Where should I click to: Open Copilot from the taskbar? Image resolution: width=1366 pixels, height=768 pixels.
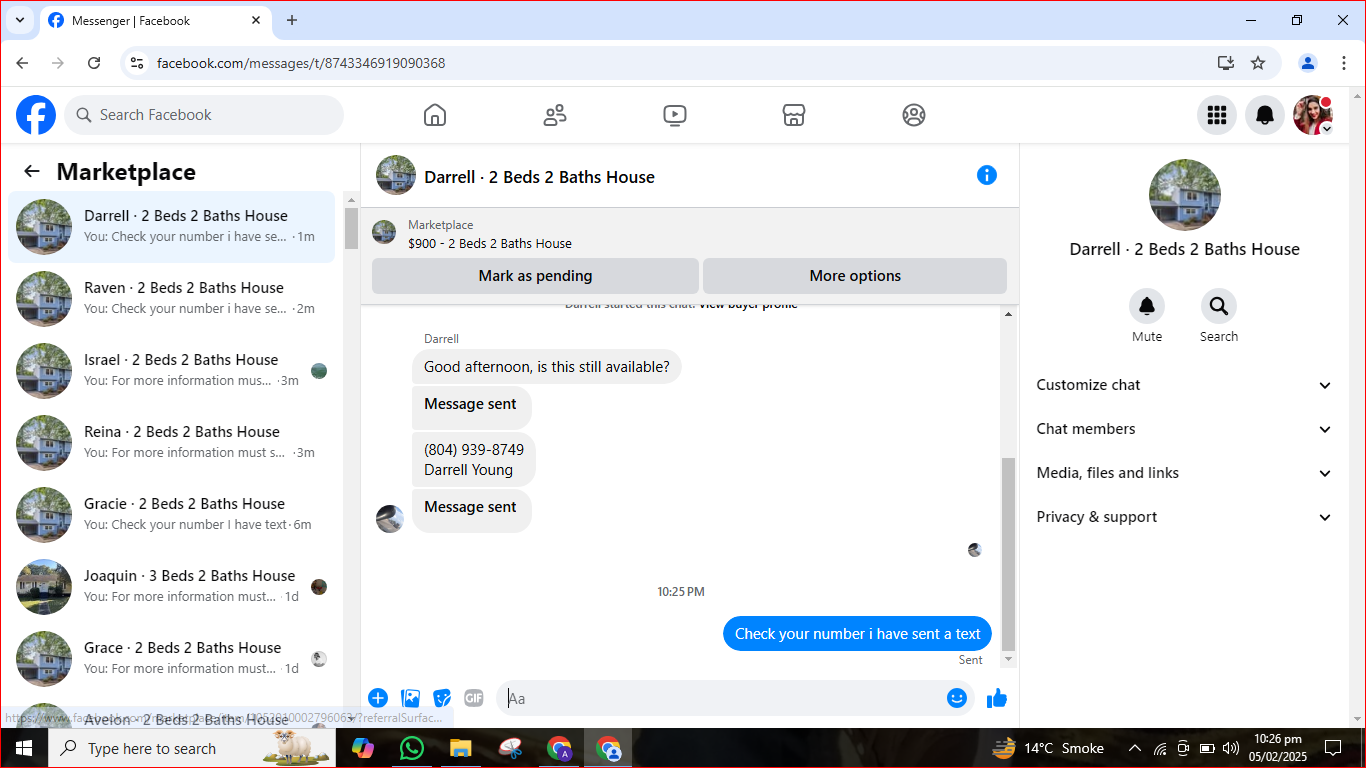[x=363, y=748]
